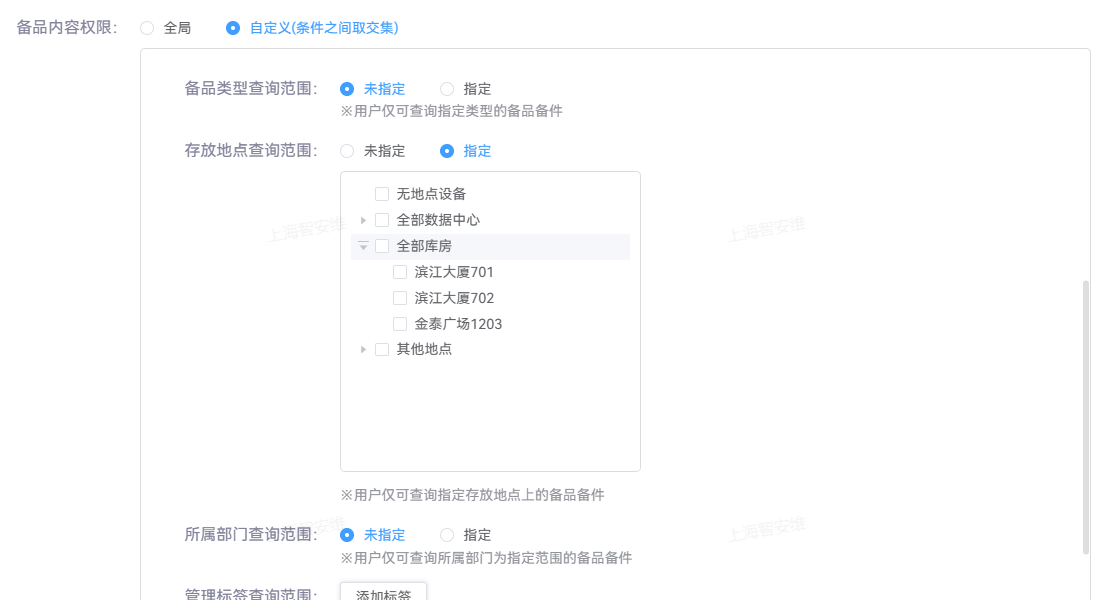Check the 全部数据中心 checkbox
This screenshot has width=1109, height=613.
click(x=382, y=220)
